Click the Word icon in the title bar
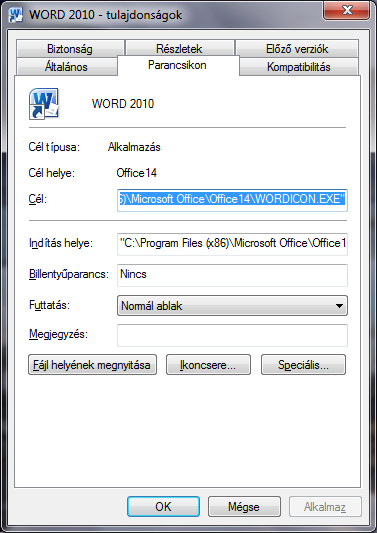 tap(15, 15)
